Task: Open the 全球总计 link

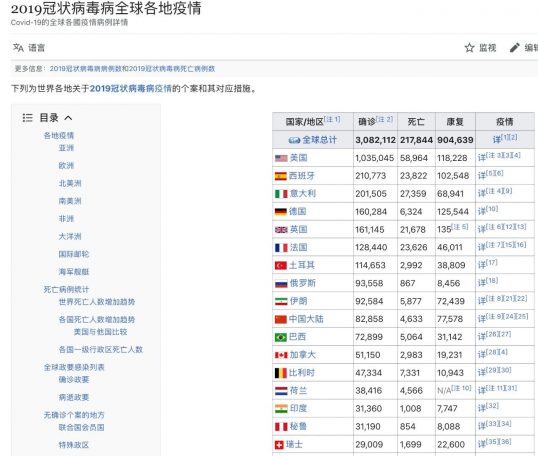Action: point(319,140)
